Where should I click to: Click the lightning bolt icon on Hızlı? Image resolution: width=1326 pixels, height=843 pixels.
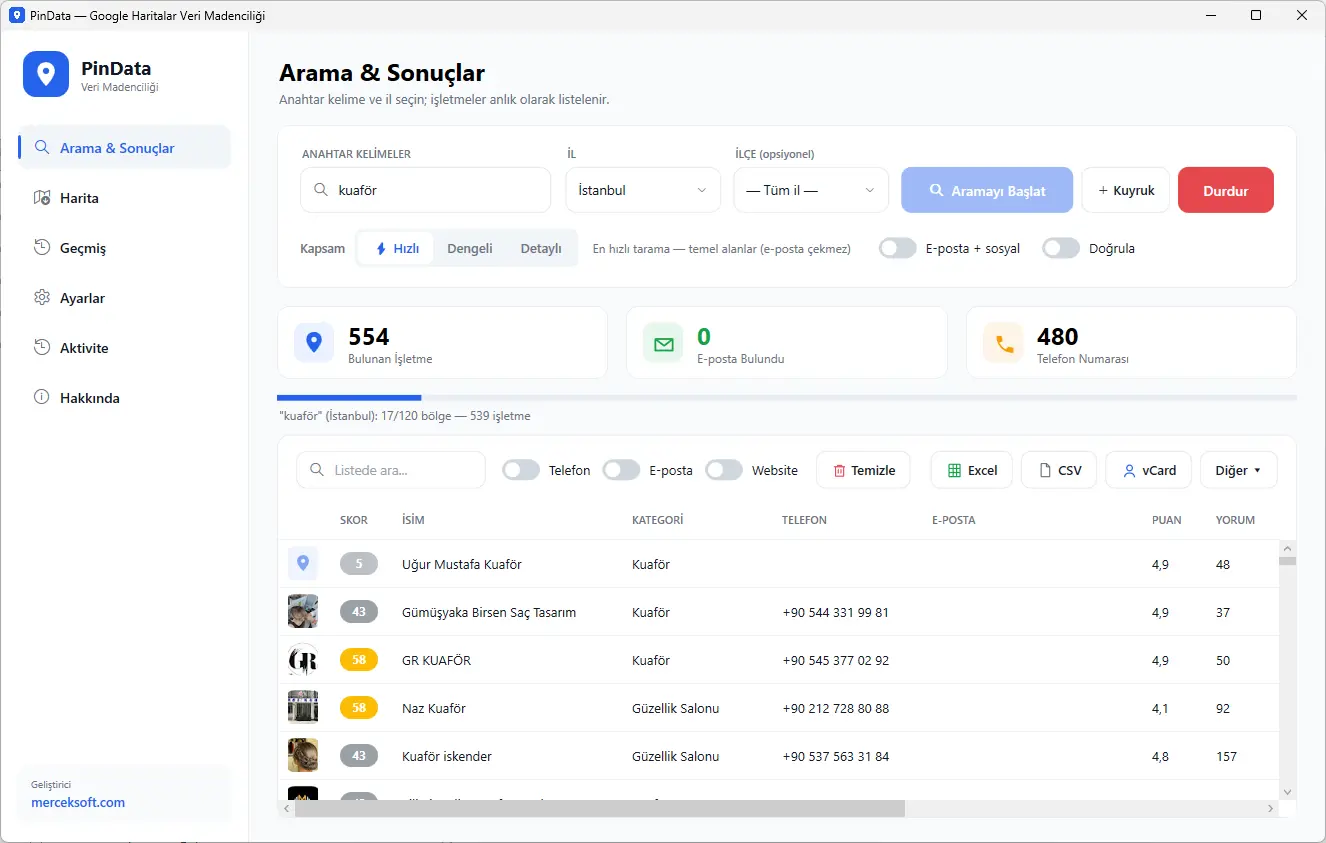pos(381,249)
